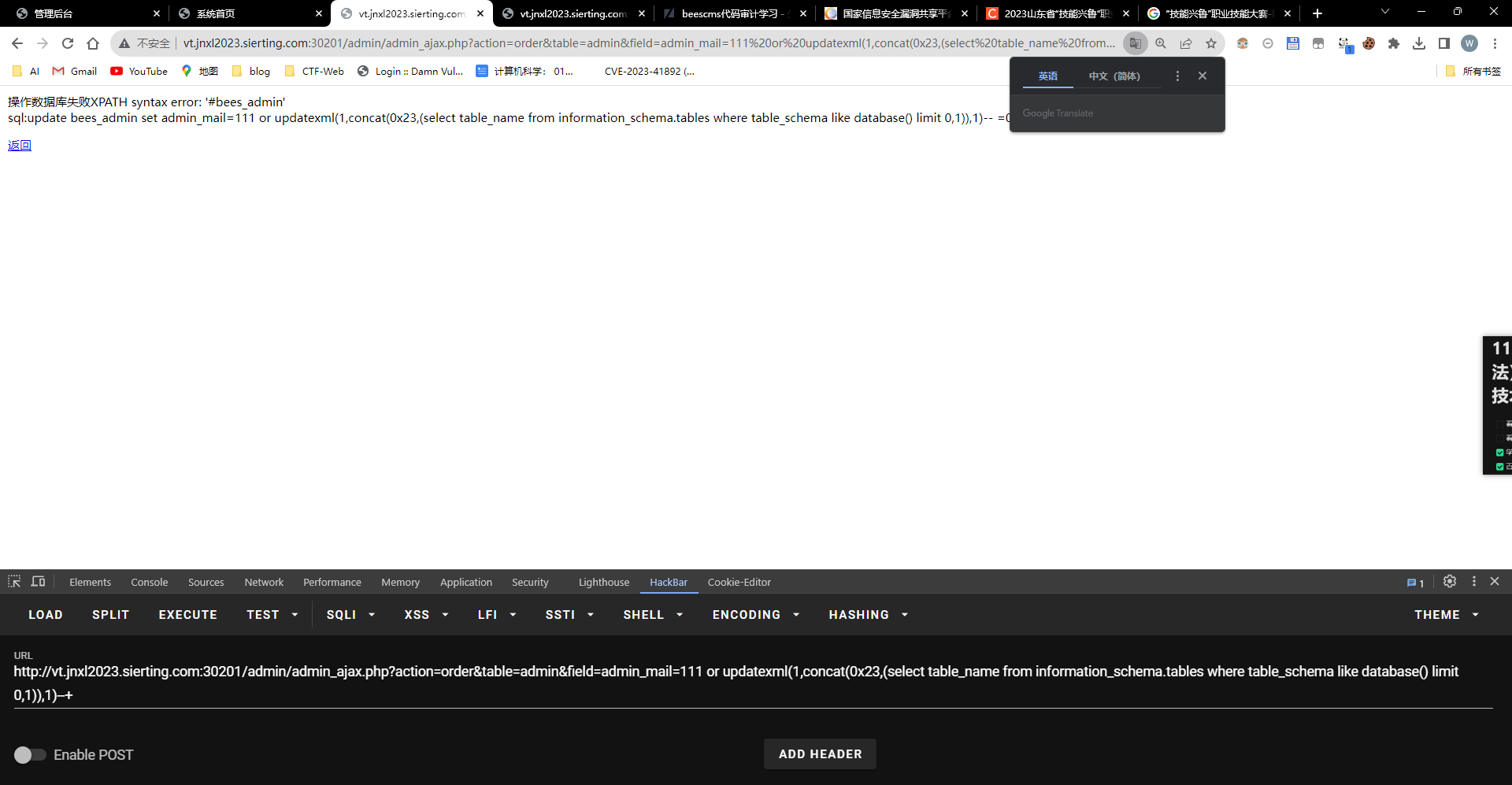Switch to DevTools Application tab

coord(465,583)
